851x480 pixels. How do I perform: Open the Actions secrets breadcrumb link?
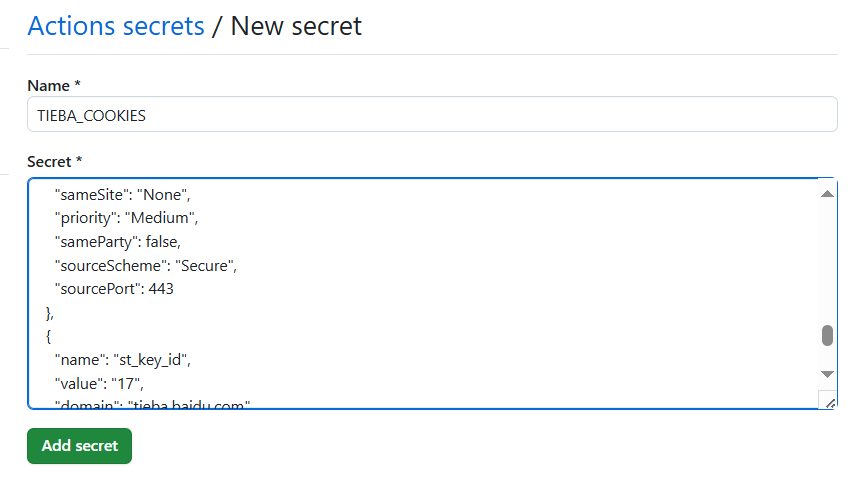(x=116, y=26)
